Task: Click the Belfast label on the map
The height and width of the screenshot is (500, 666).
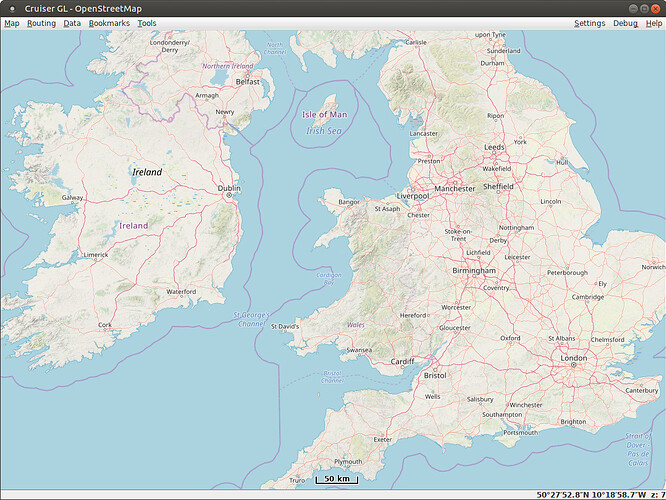Action: [x=248, y=82]
